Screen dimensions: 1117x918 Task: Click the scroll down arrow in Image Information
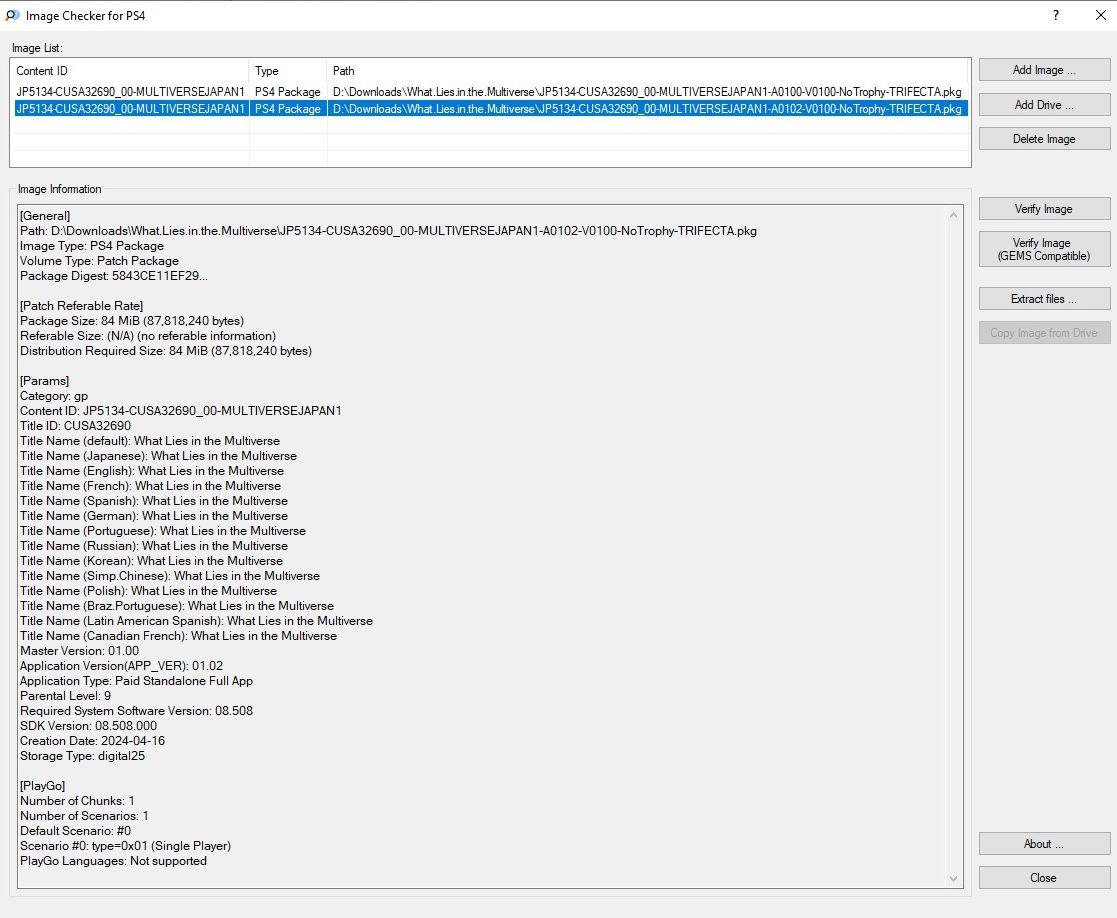click(953, 879)
